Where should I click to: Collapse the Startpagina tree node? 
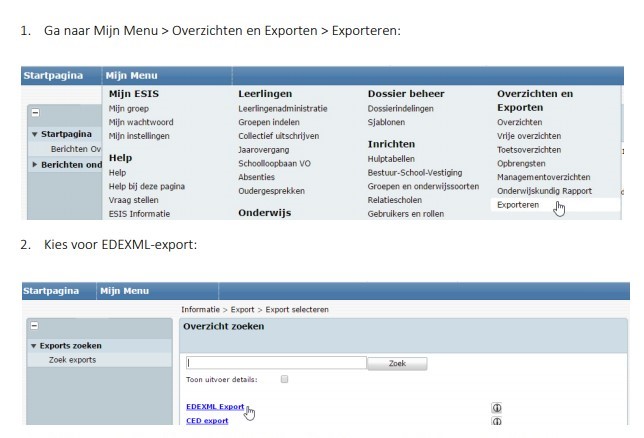(34, 134)
